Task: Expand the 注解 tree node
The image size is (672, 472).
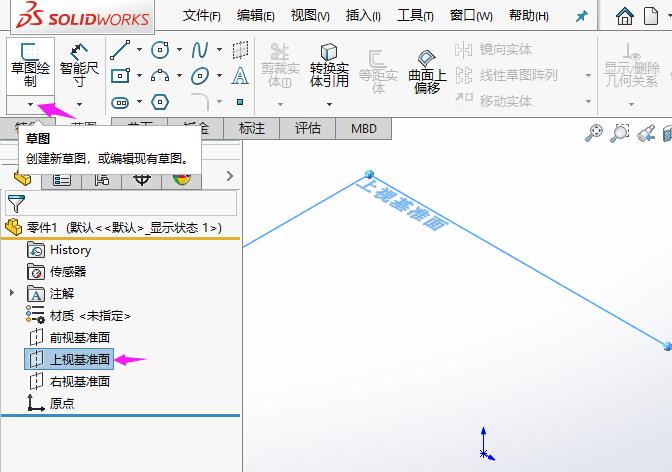Action: coord(12,293)
